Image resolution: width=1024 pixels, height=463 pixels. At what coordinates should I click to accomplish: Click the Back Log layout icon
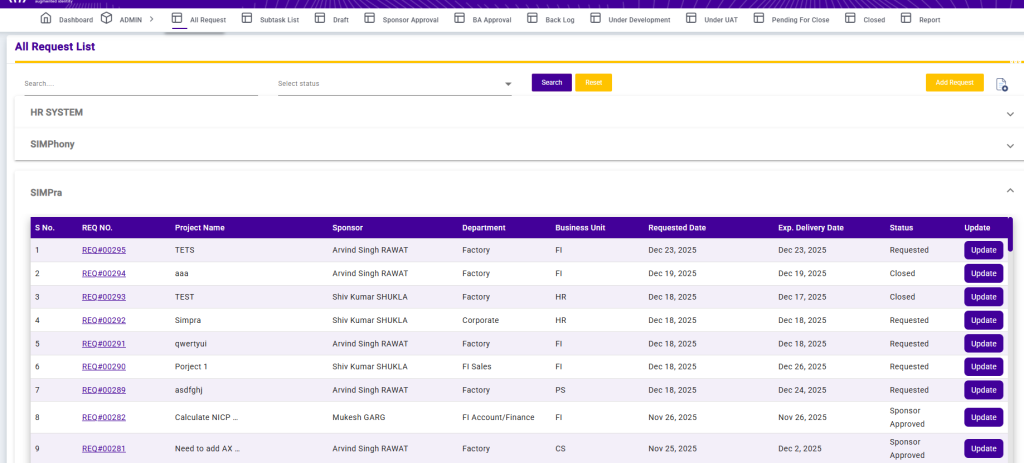pos(531,19)
